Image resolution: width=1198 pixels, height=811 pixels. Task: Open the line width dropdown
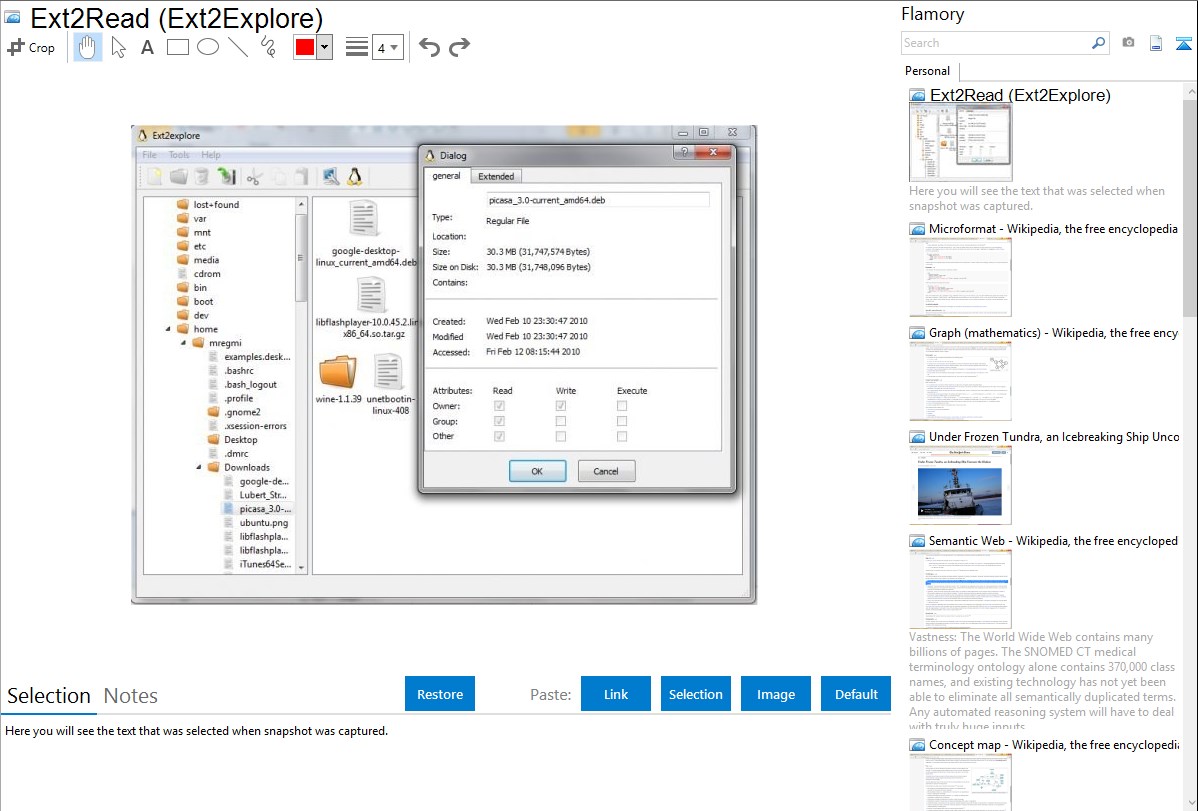388,47
